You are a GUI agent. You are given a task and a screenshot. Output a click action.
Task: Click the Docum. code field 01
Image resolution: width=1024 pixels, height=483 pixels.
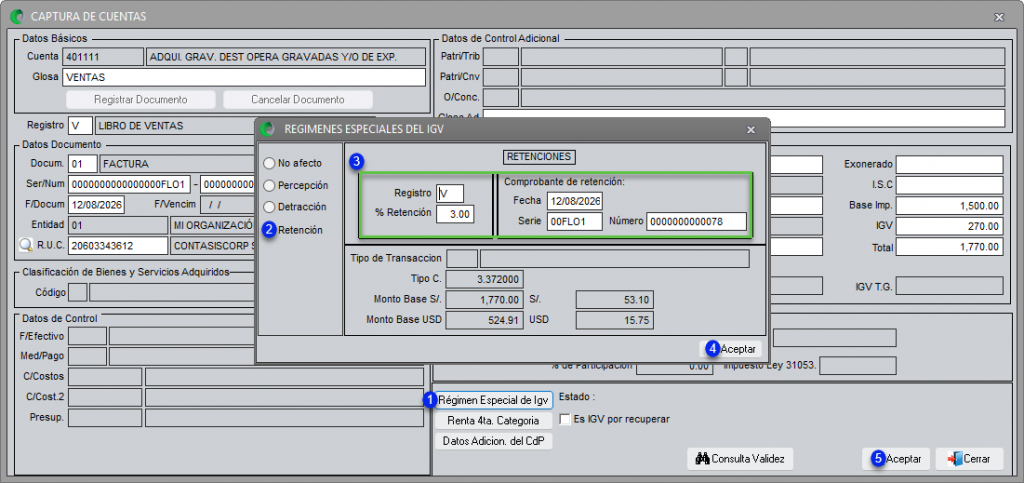click(82, 163)
